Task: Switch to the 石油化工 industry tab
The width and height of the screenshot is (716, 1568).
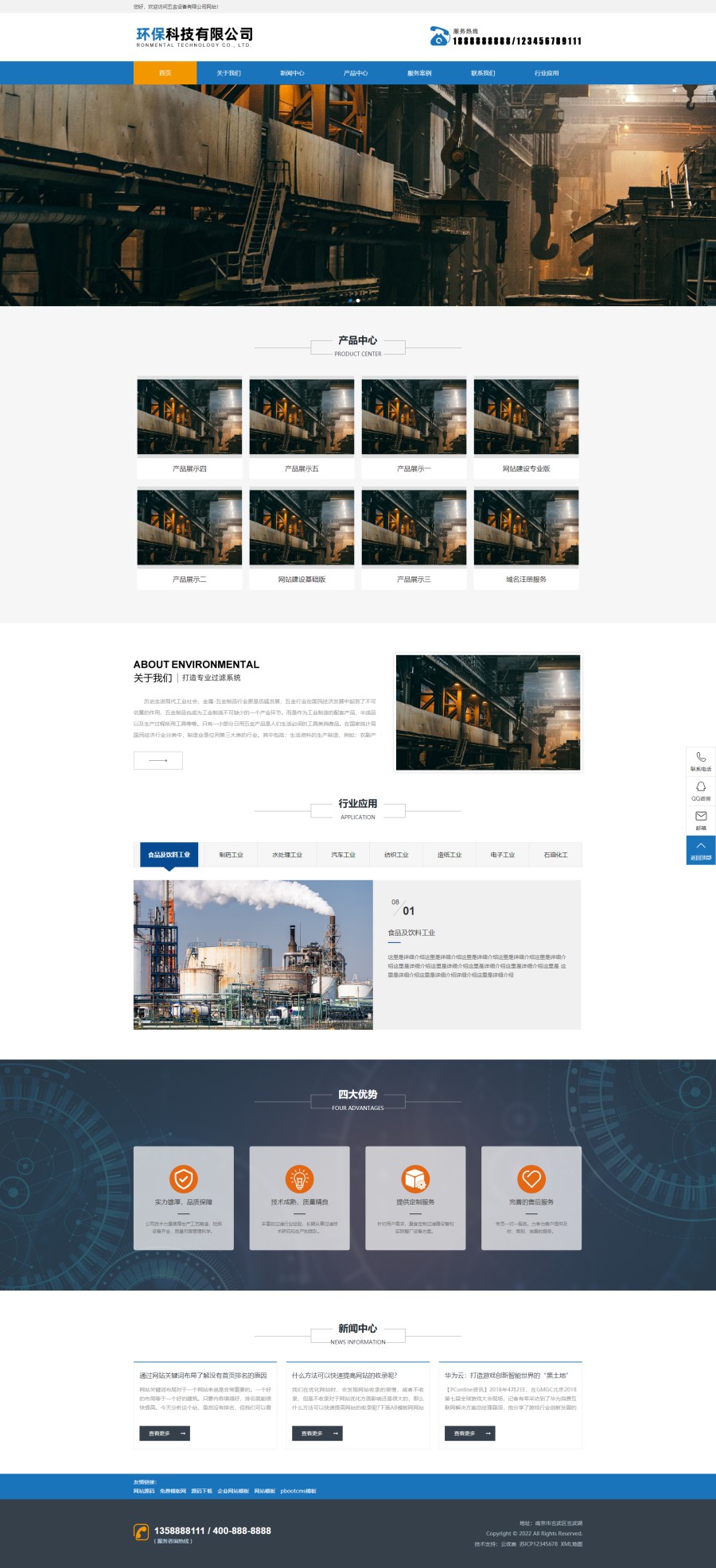Action: point(556,855)
